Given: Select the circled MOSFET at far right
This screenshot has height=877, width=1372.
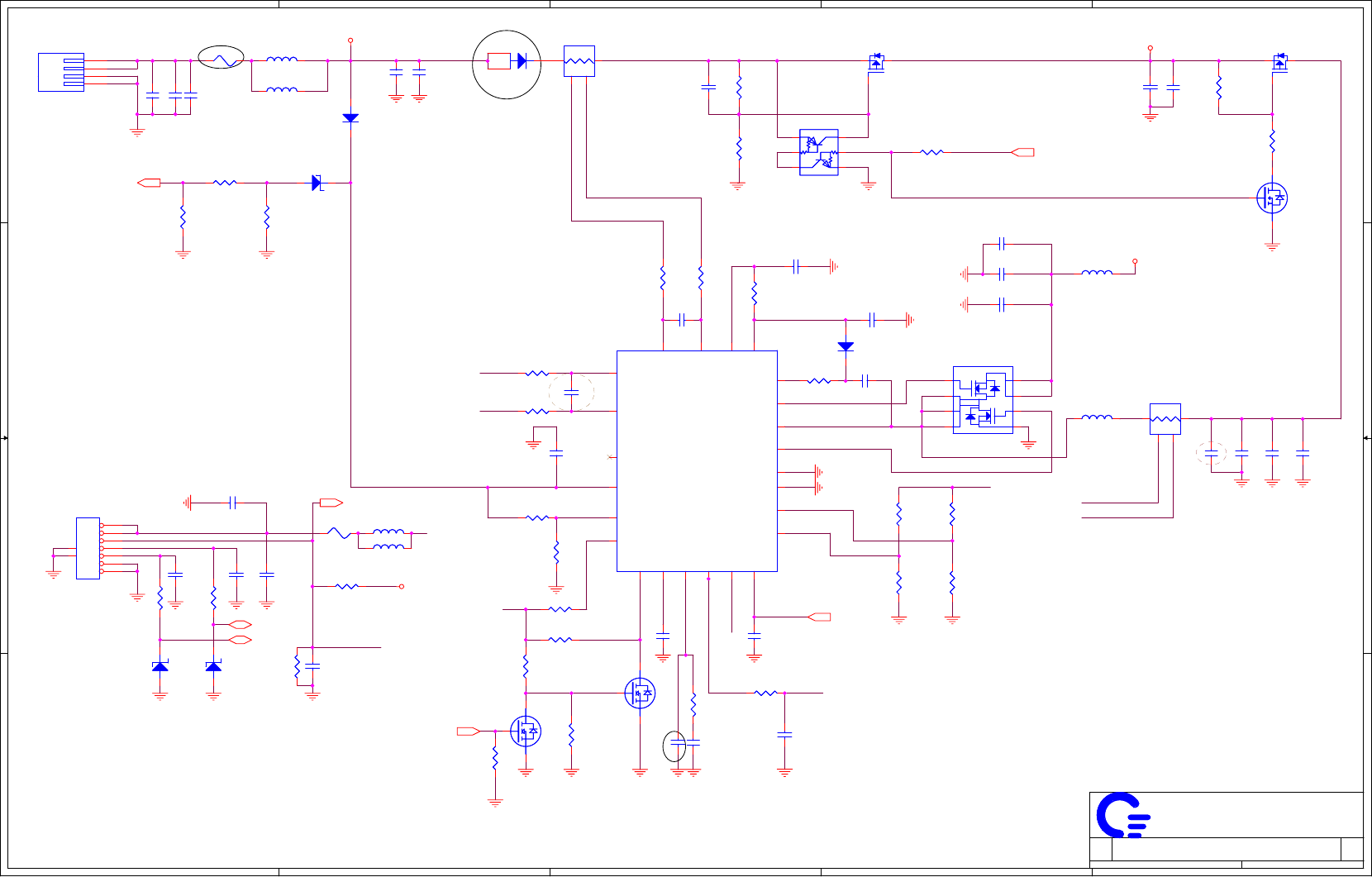Looking at the screenshot, I should coord(1272,198).
